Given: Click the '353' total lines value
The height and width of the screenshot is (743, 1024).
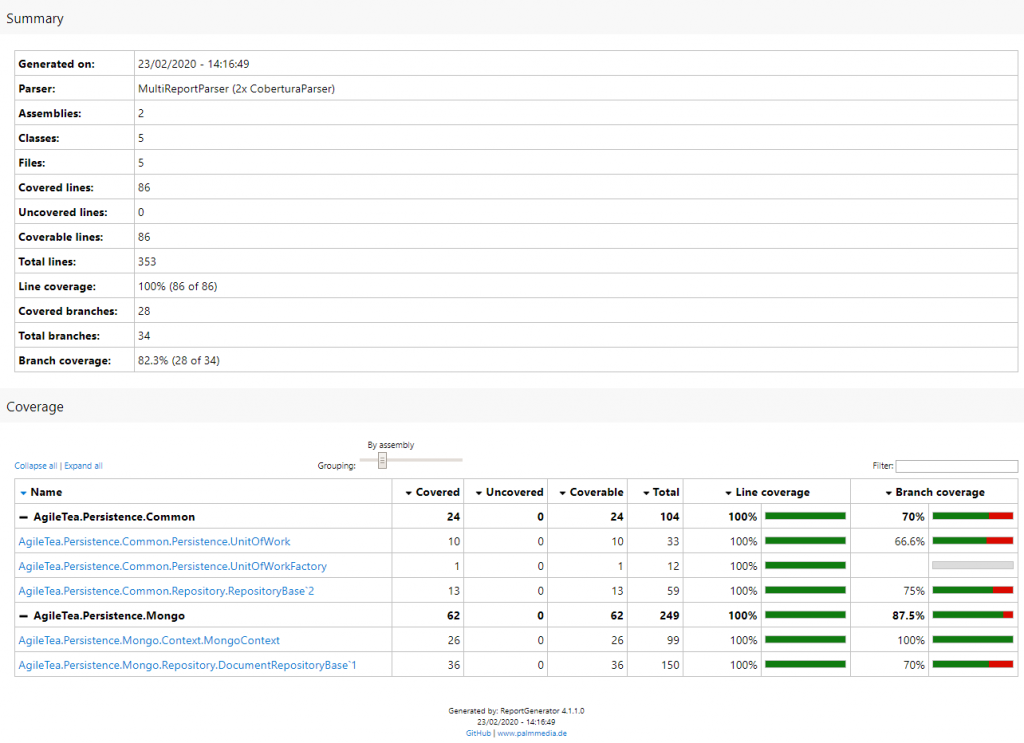Looking at the screenshot, I should 147,262.
